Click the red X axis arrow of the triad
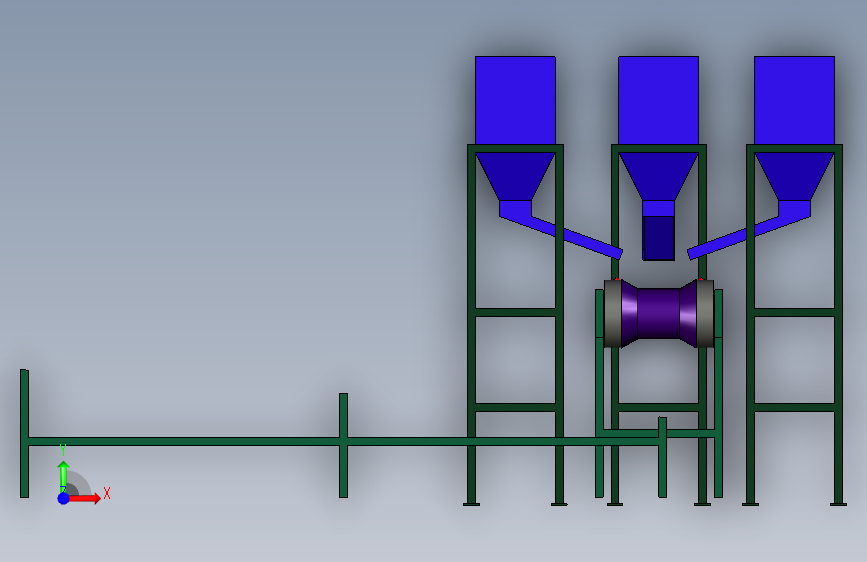This screenshot has height=562, width=867. (84, 498)
